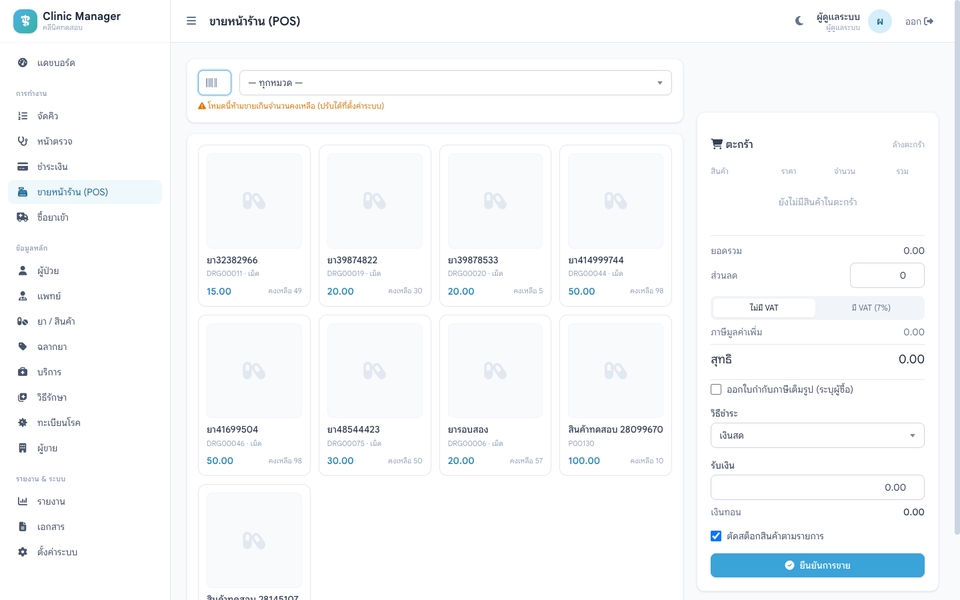Open แดชบอร์ด dashboard icon in sidebar

click(x=23, y=62)
